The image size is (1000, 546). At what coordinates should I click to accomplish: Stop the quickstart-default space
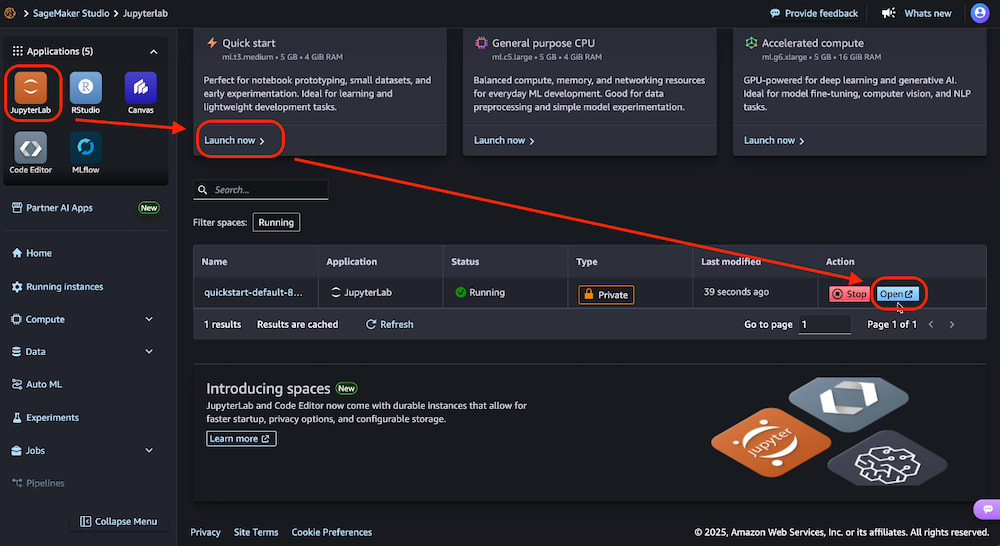tap(849, 294)
